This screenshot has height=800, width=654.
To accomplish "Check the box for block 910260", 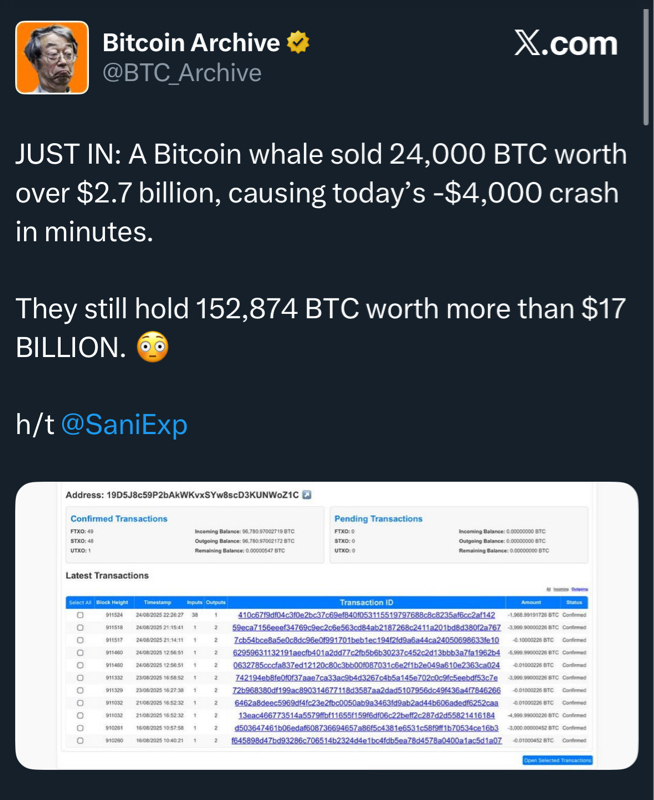I will (80, 741).
